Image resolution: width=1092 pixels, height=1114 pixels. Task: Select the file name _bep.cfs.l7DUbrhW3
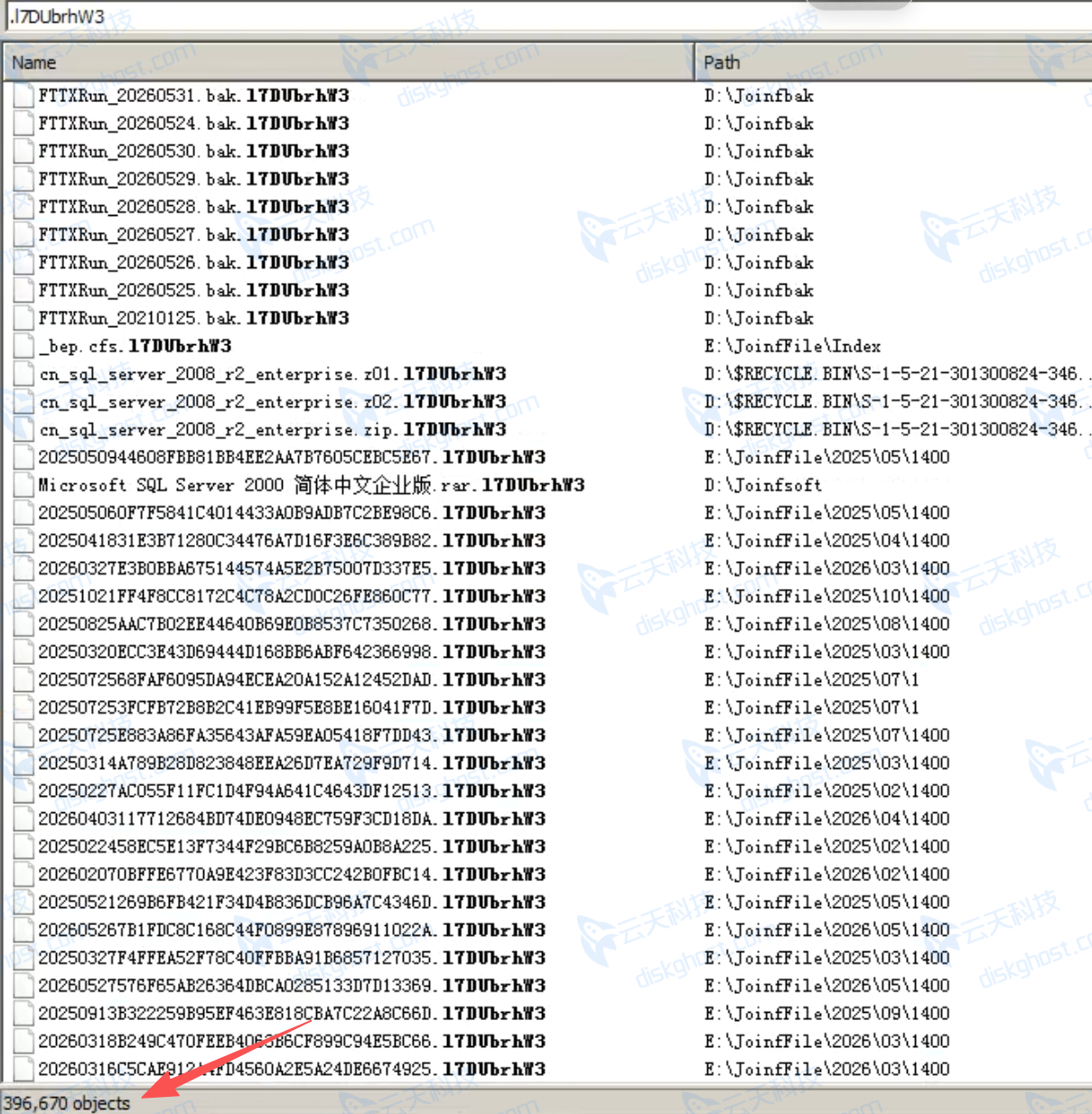(135, 346)
